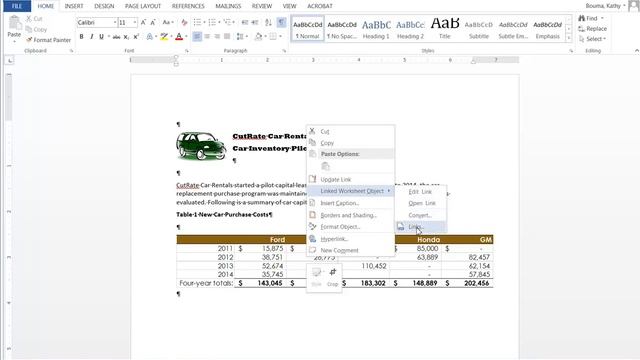The width and height of the screenshot is (640, 360).
Task: Switch to the ACROBAT tab
Action: (320, 6)
